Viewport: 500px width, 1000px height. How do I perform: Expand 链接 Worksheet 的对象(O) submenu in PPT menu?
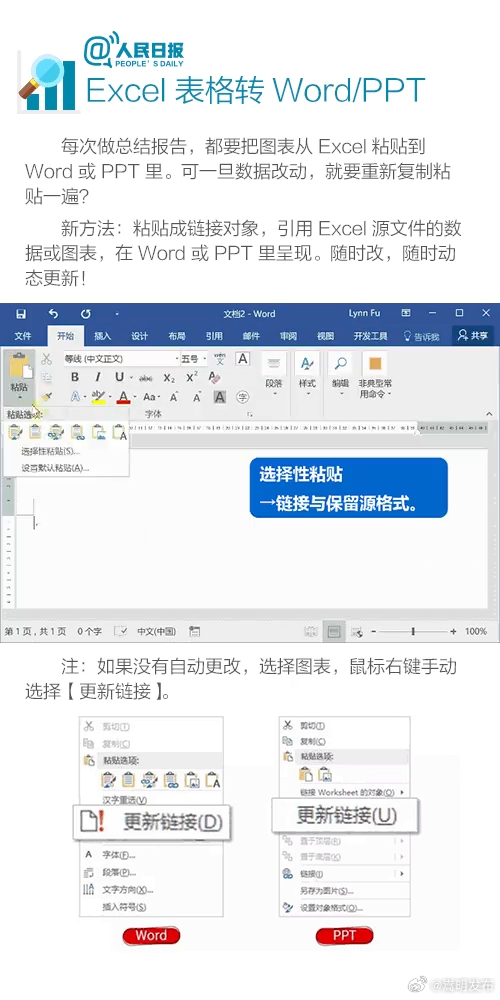pyautogui.click(x=353, y=792)
